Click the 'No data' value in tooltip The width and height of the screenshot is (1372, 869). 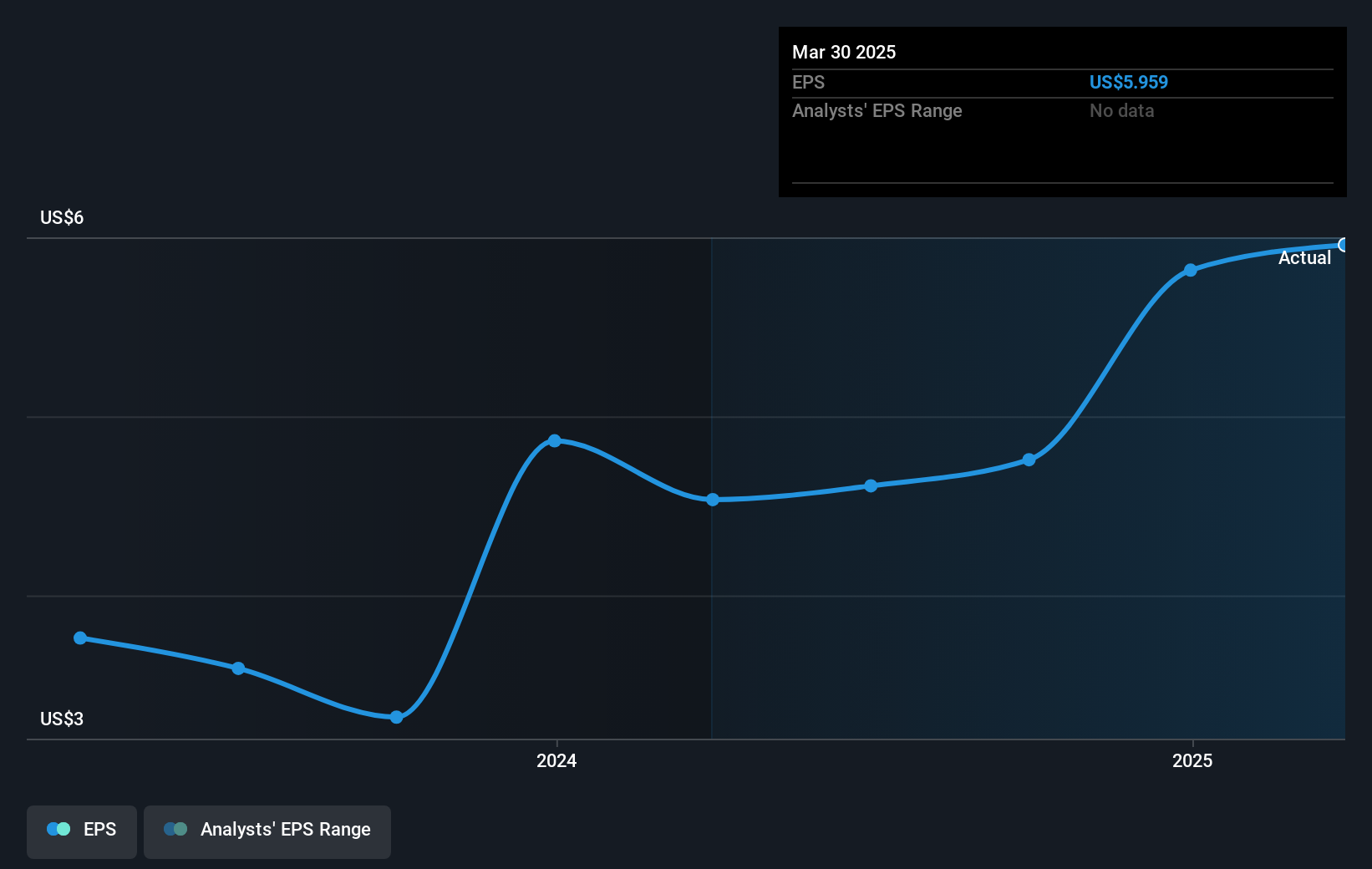click(x=1121, y=110)
